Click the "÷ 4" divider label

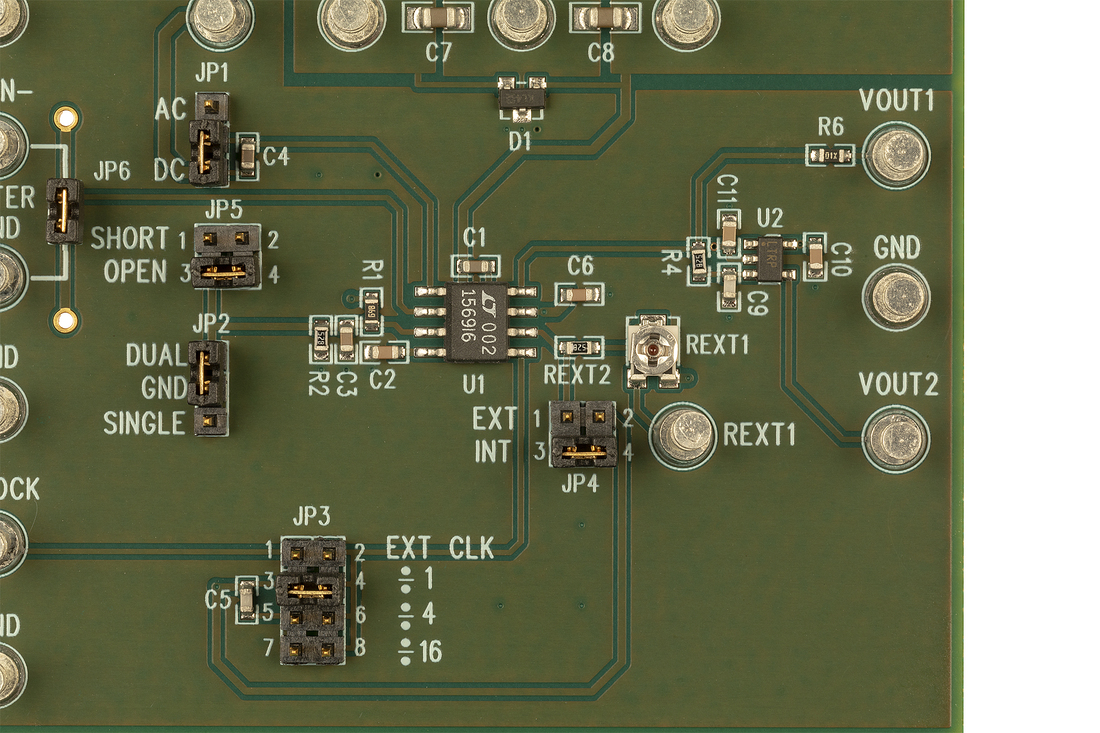(x=417, y=614)
